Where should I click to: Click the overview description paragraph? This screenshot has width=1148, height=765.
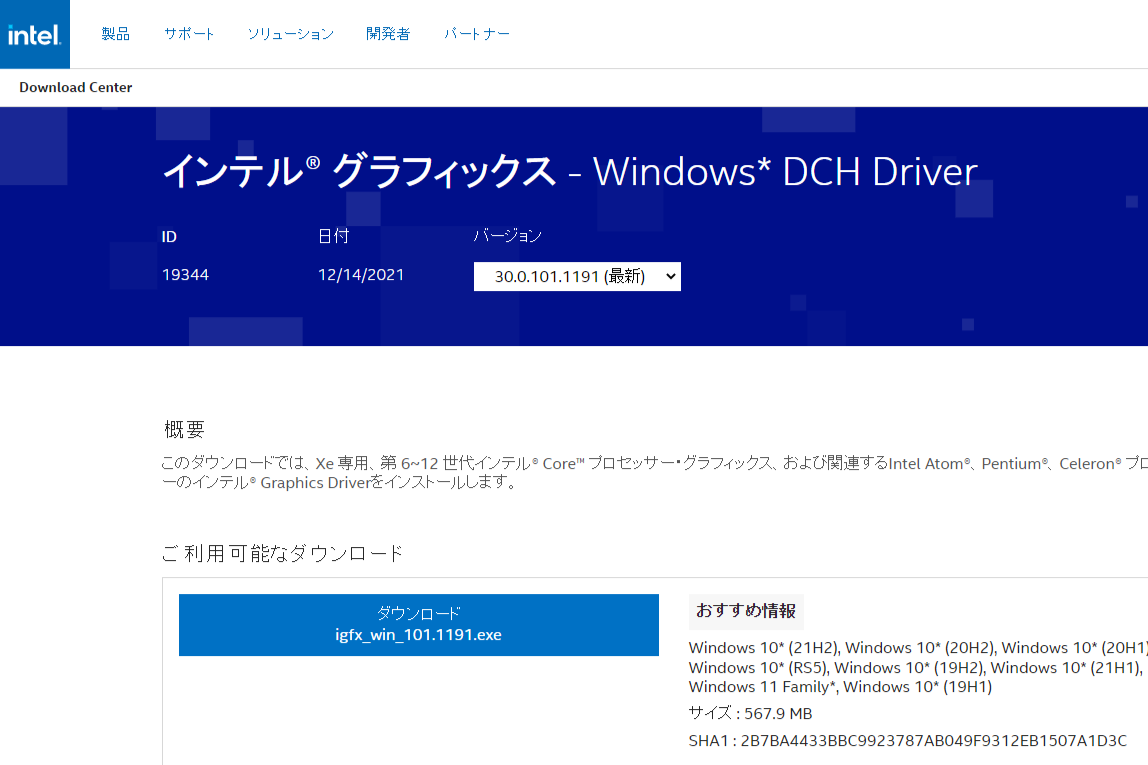(655, 472)
